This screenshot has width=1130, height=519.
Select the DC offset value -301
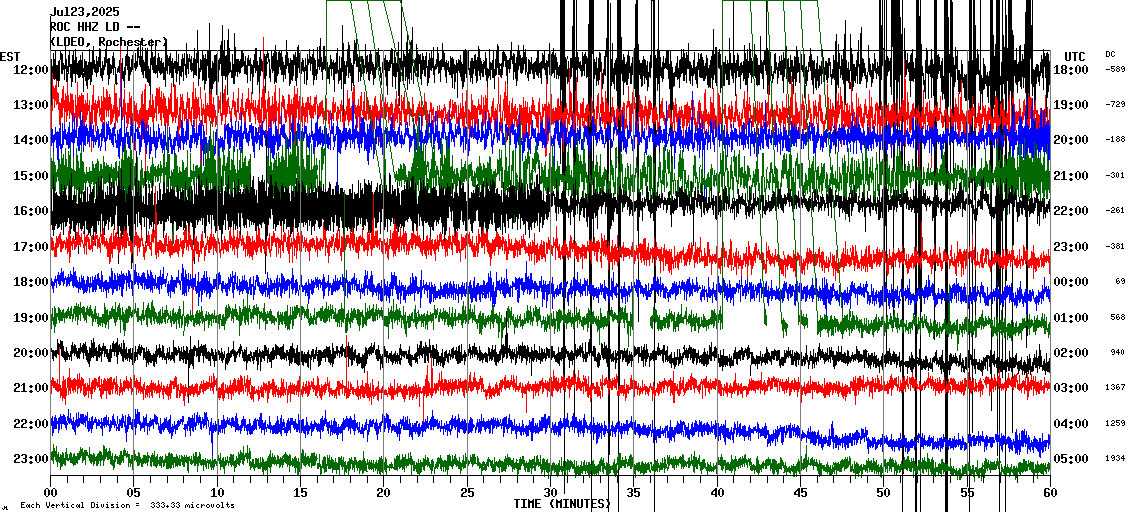click(x=1117, y=175)
